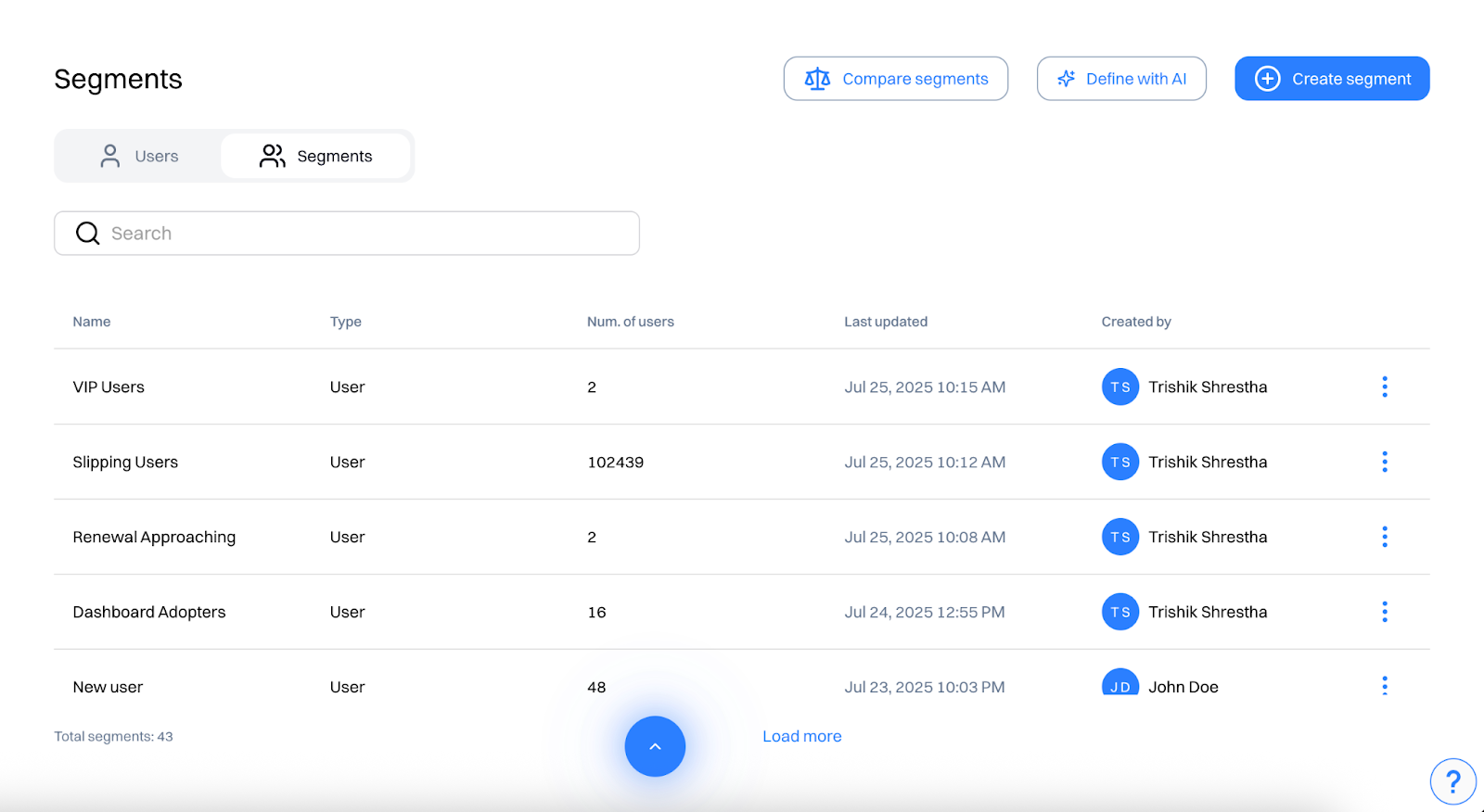Open Compare segments
The height and width of the screenshot is (812, 1484).
(x=895, y=79)
